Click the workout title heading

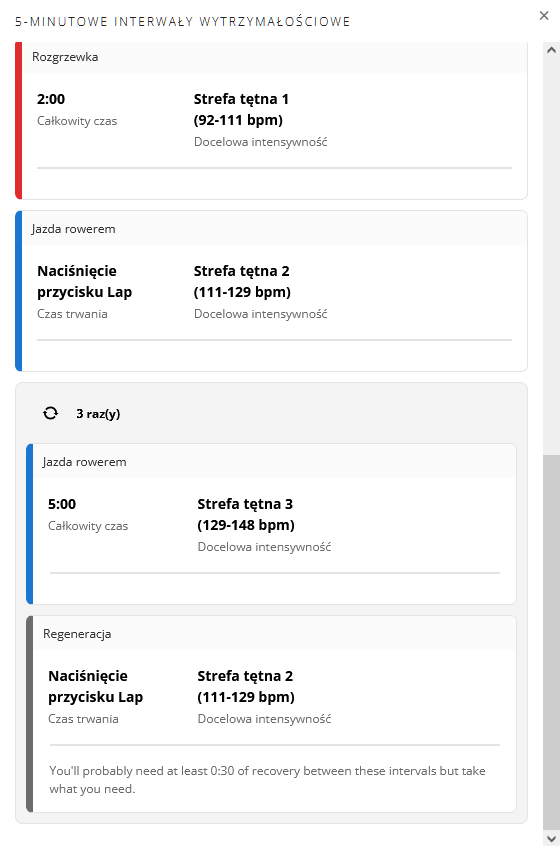183,22
